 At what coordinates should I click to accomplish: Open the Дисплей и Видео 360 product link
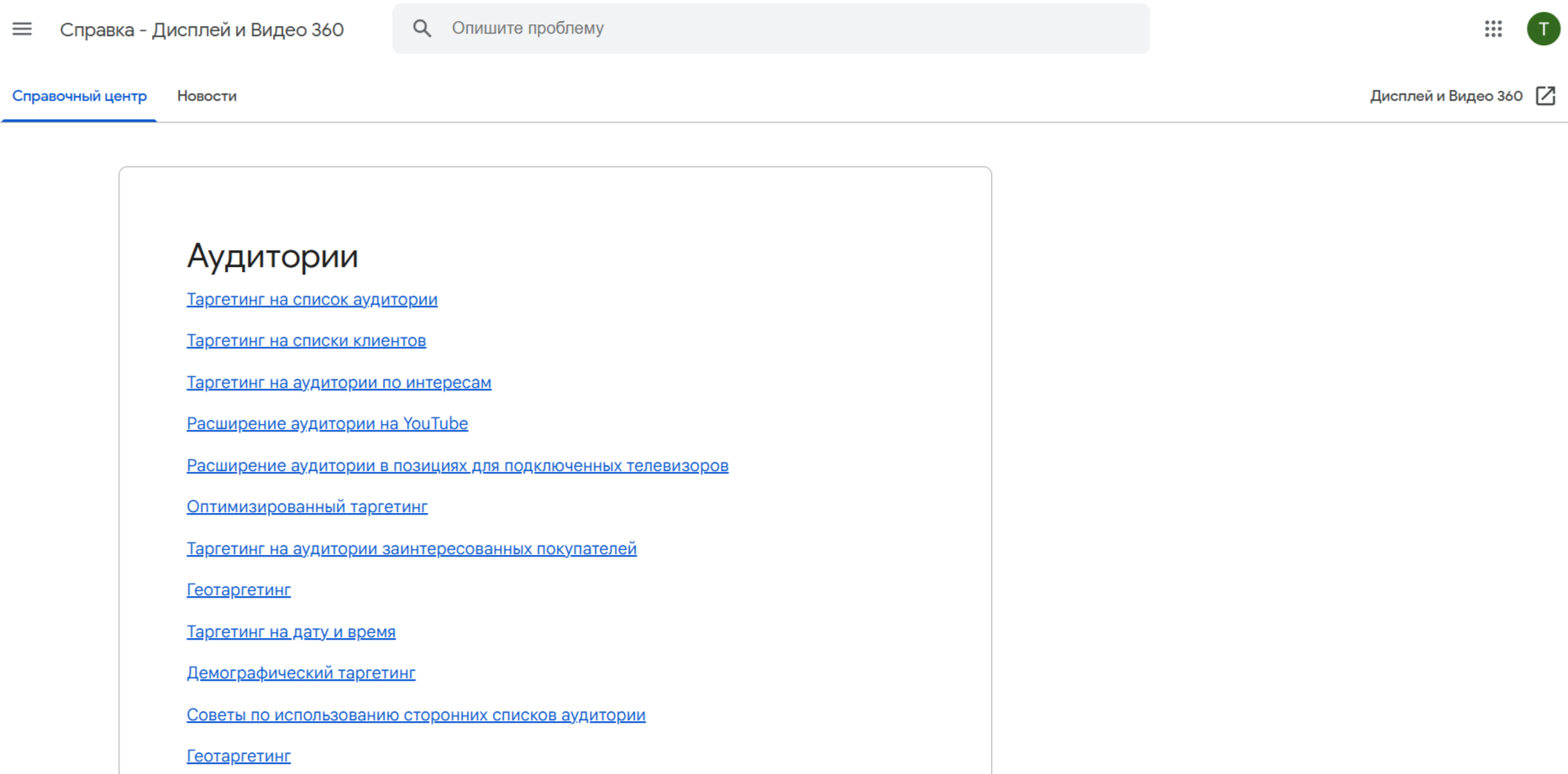1446,97
